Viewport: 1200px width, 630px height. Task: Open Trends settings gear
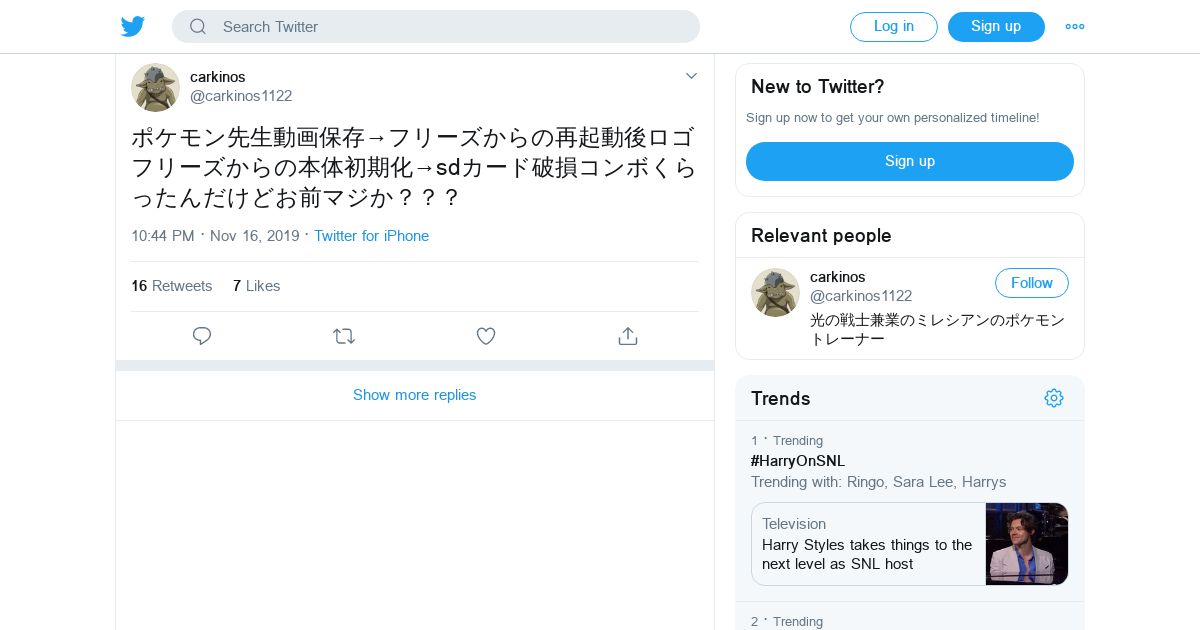coord(1054,398)
